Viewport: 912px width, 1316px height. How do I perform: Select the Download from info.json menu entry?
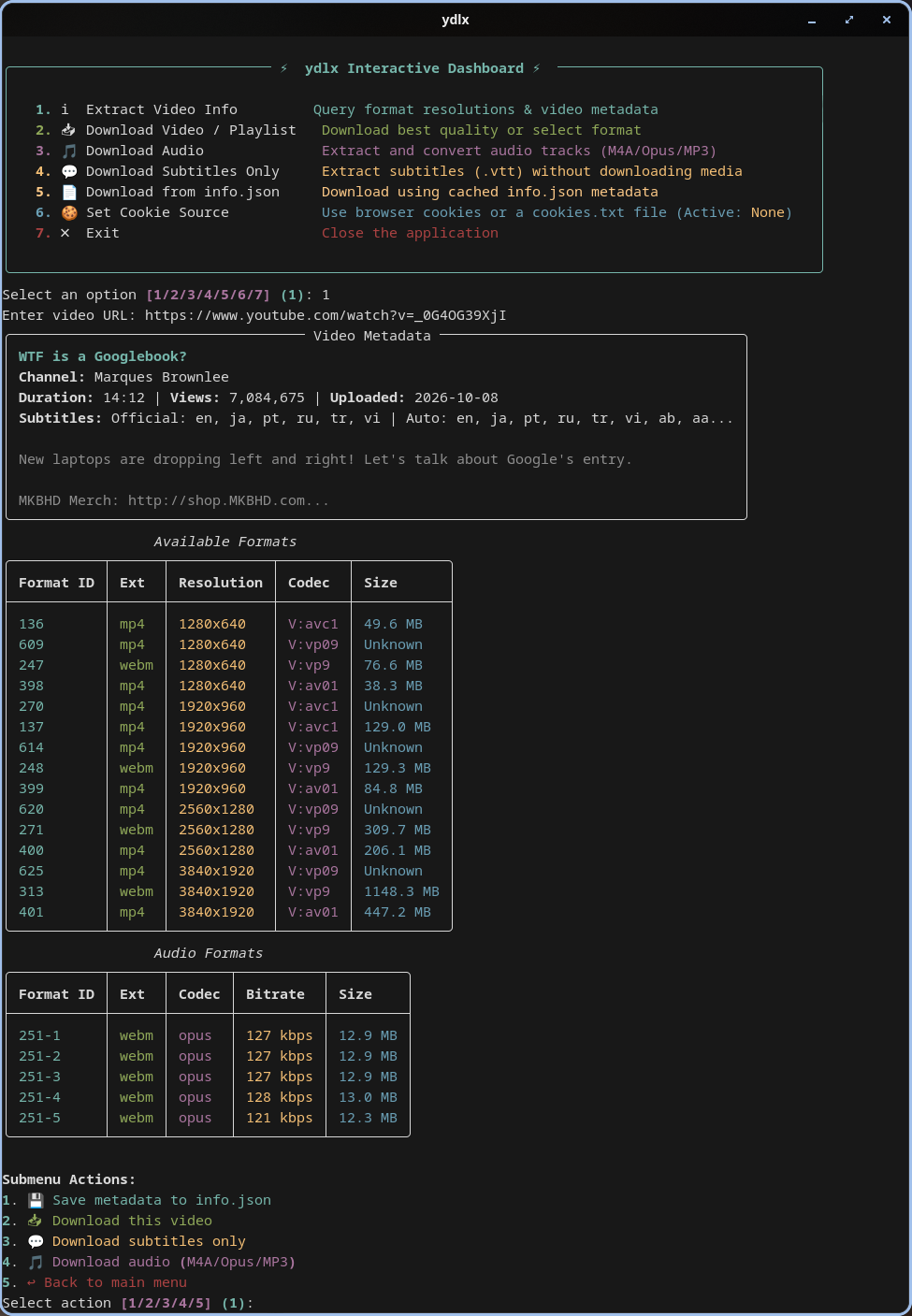click(x=182, y=192)
